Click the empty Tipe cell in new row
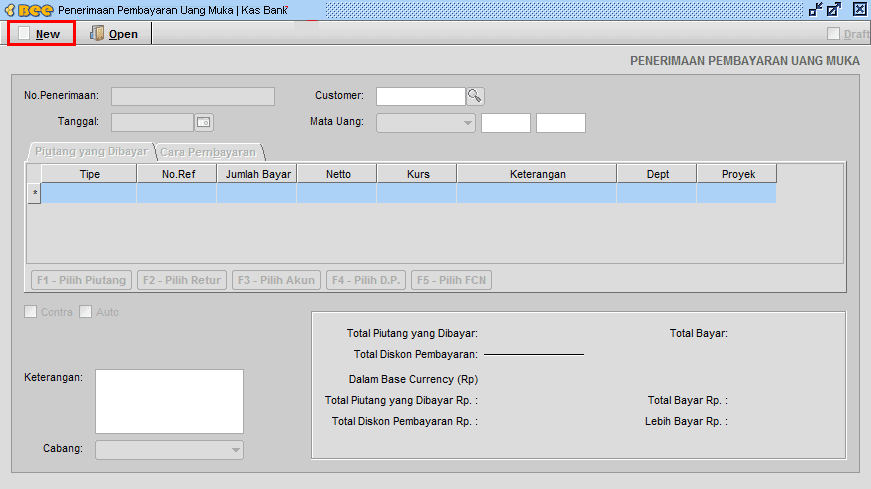The height and width of the screenshot is (489, 871). click(x=89, y=193)
